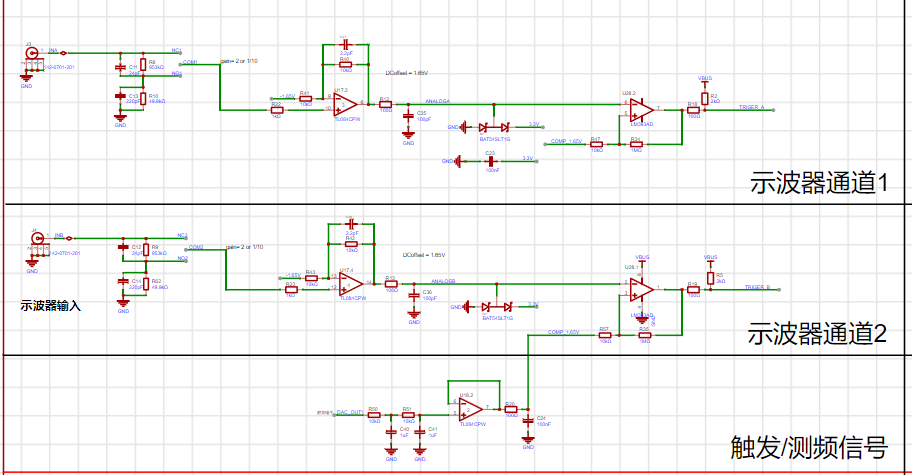Click the 触发/测频信号 section title
Image resolution: width=912 pixels, height=475 pixels.
pyautogui.click(x=809, y=448)
